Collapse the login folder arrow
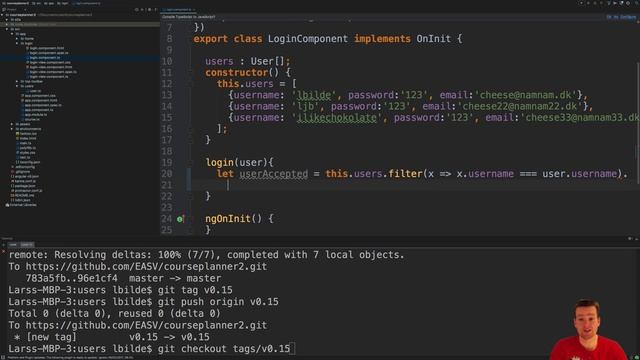 pyautogui.click(x=17, y=43)
